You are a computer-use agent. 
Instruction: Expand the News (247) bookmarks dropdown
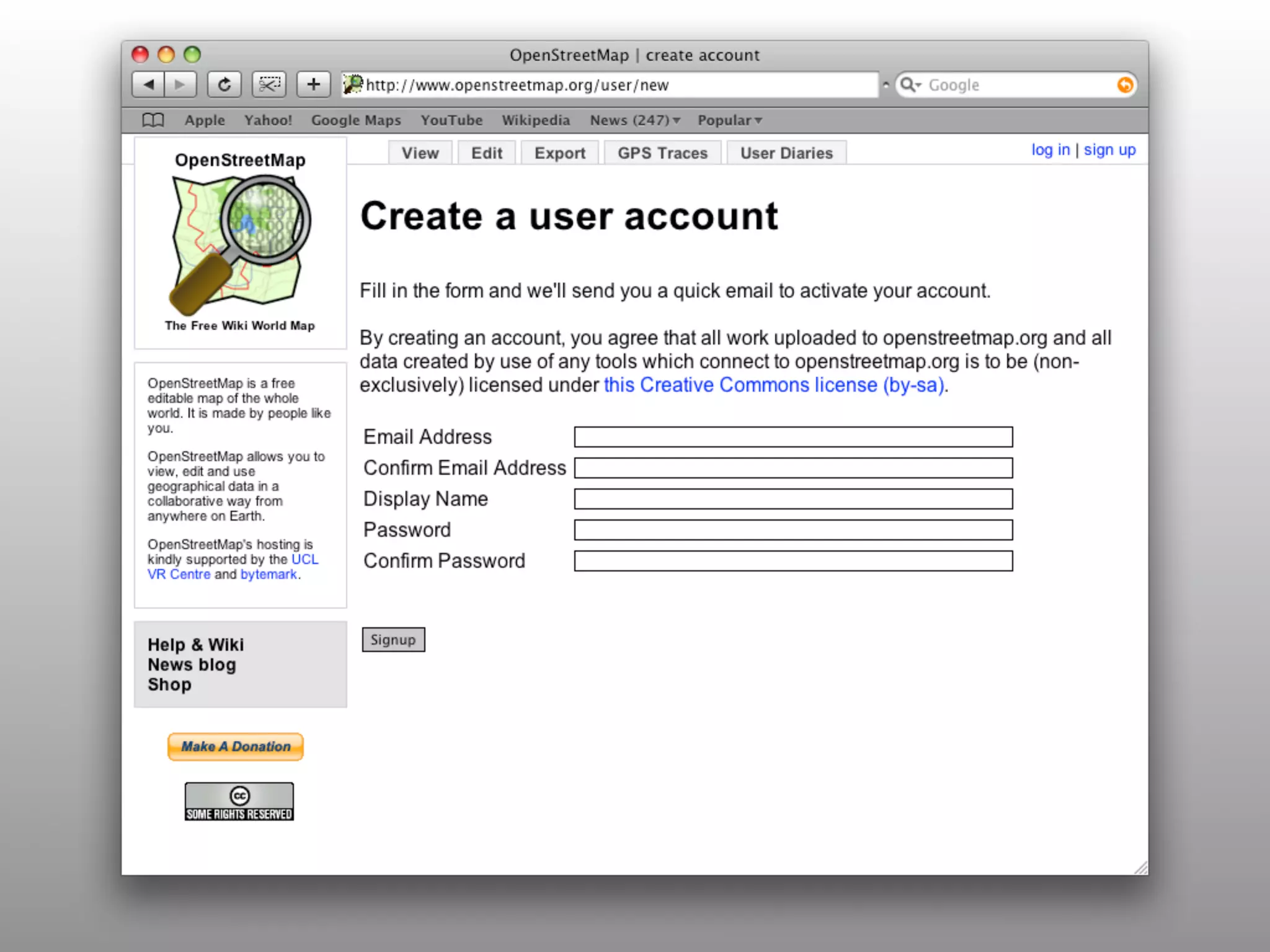[635, 120]
